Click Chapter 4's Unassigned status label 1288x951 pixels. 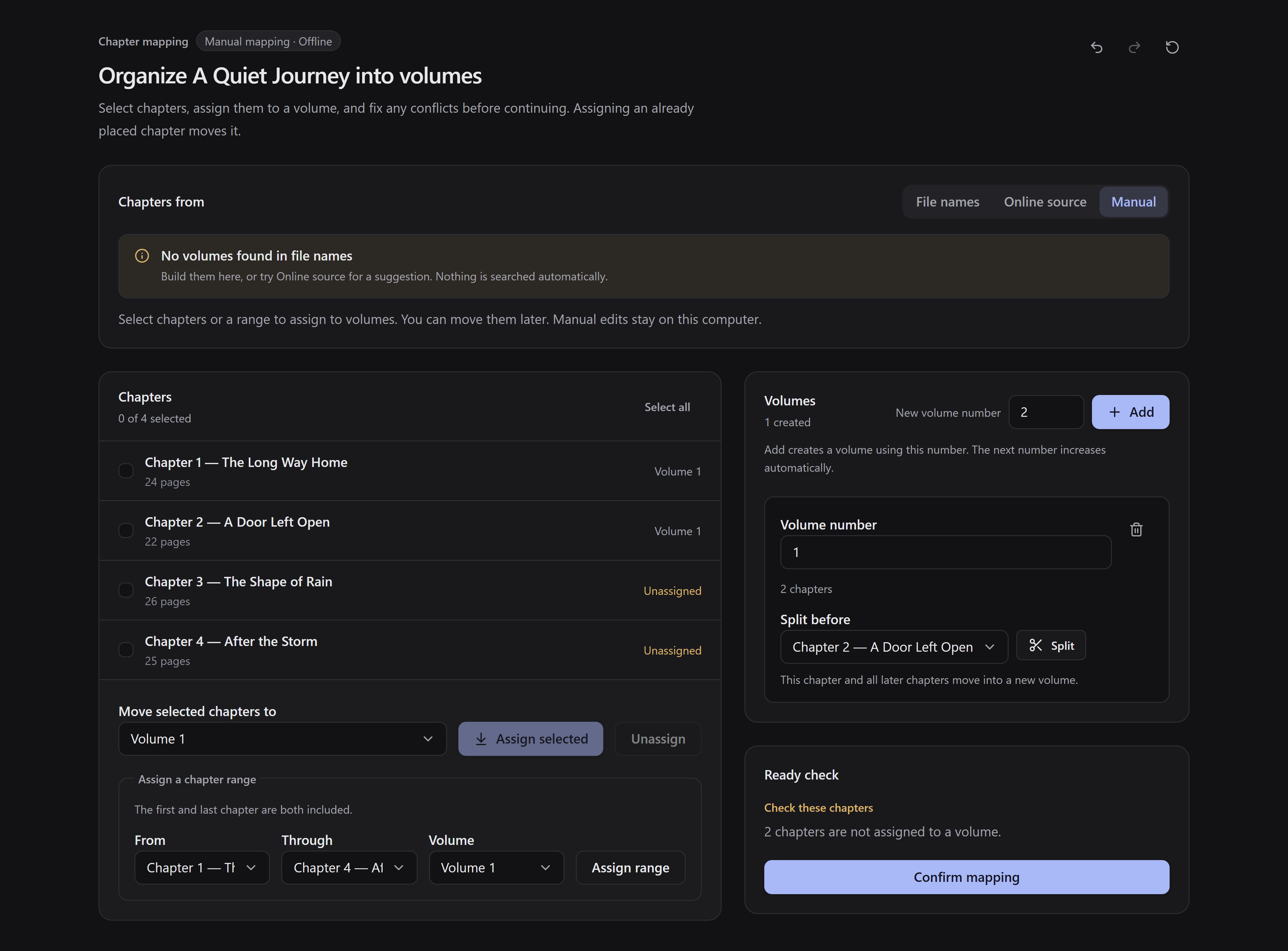(x=672, y=650)
